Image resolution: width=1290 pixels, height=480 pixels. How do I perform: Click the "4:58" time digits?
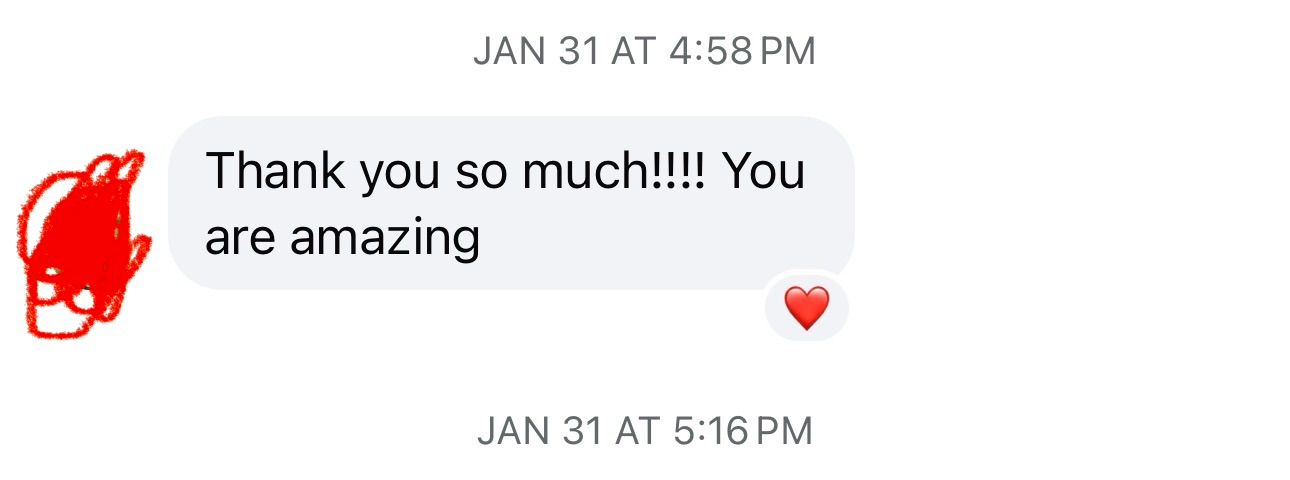pyautogui.click(x=708, y=51)
